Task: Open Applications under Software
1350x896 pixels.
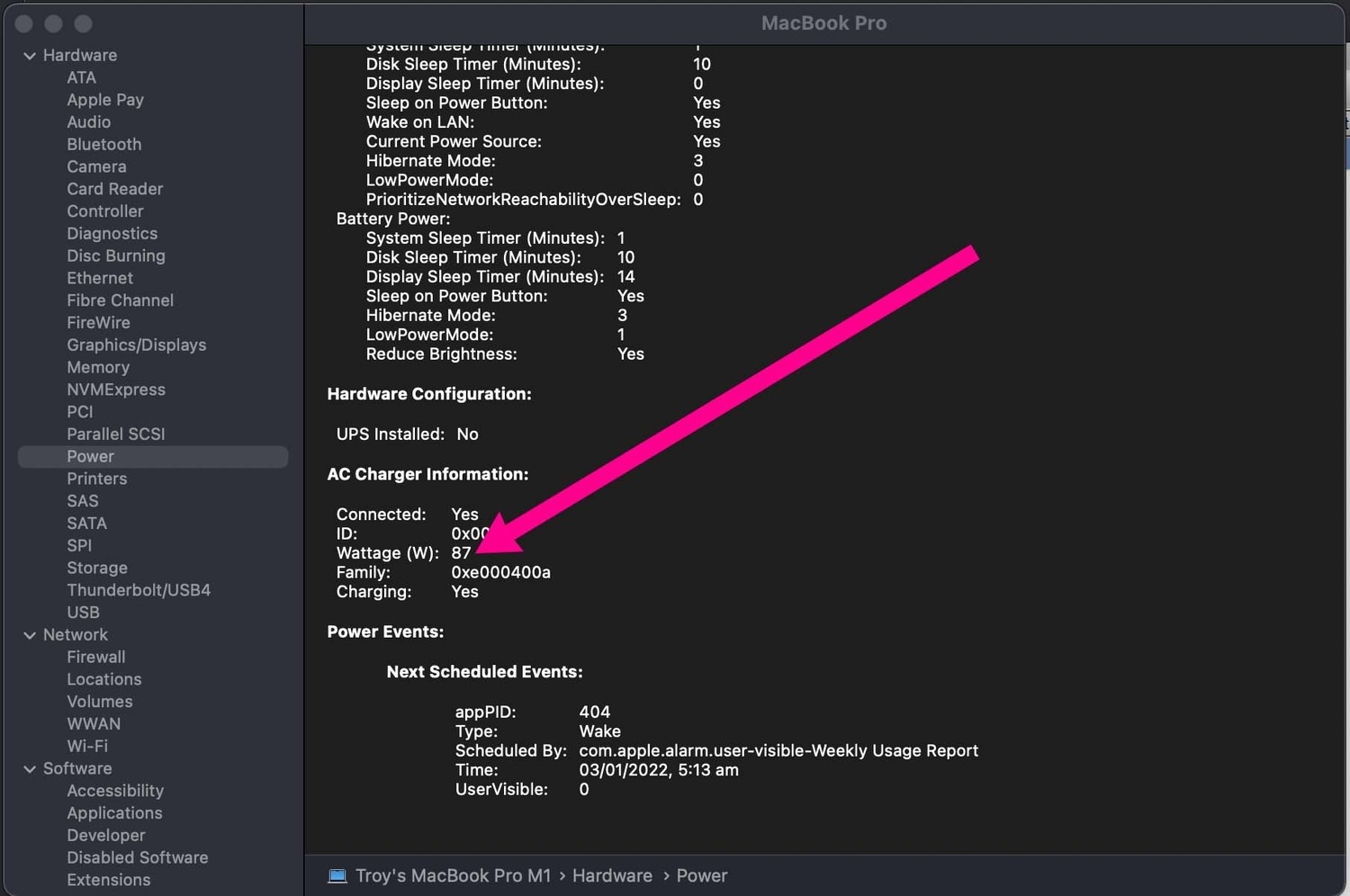Action: point(114,813)
